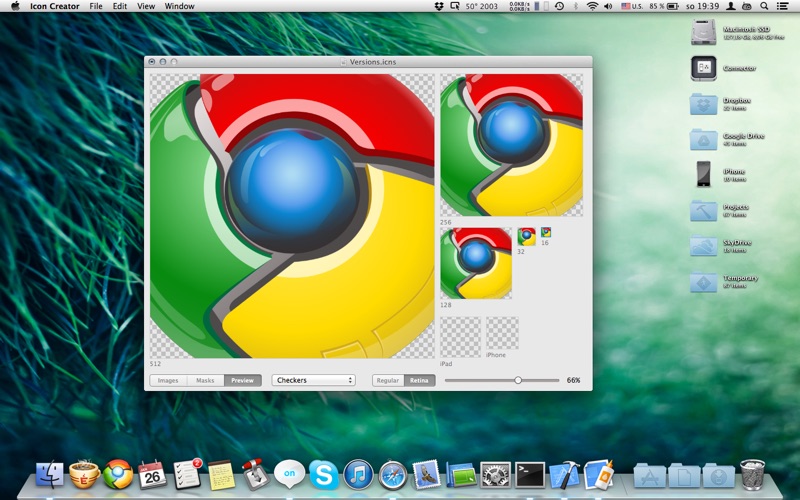
Task: Click the Versions.icns window title
Action: (372, 62)
